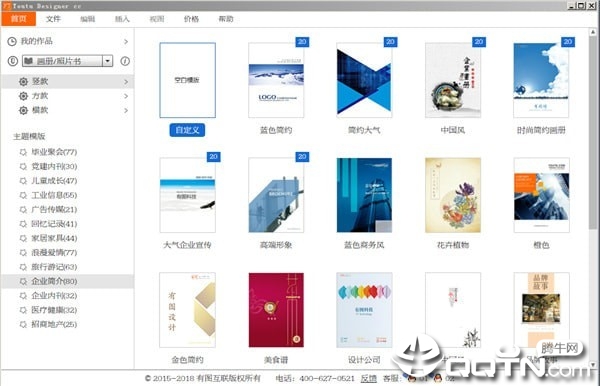
Task: Select the 企业内刊(32) theme category
Action: 54,296
